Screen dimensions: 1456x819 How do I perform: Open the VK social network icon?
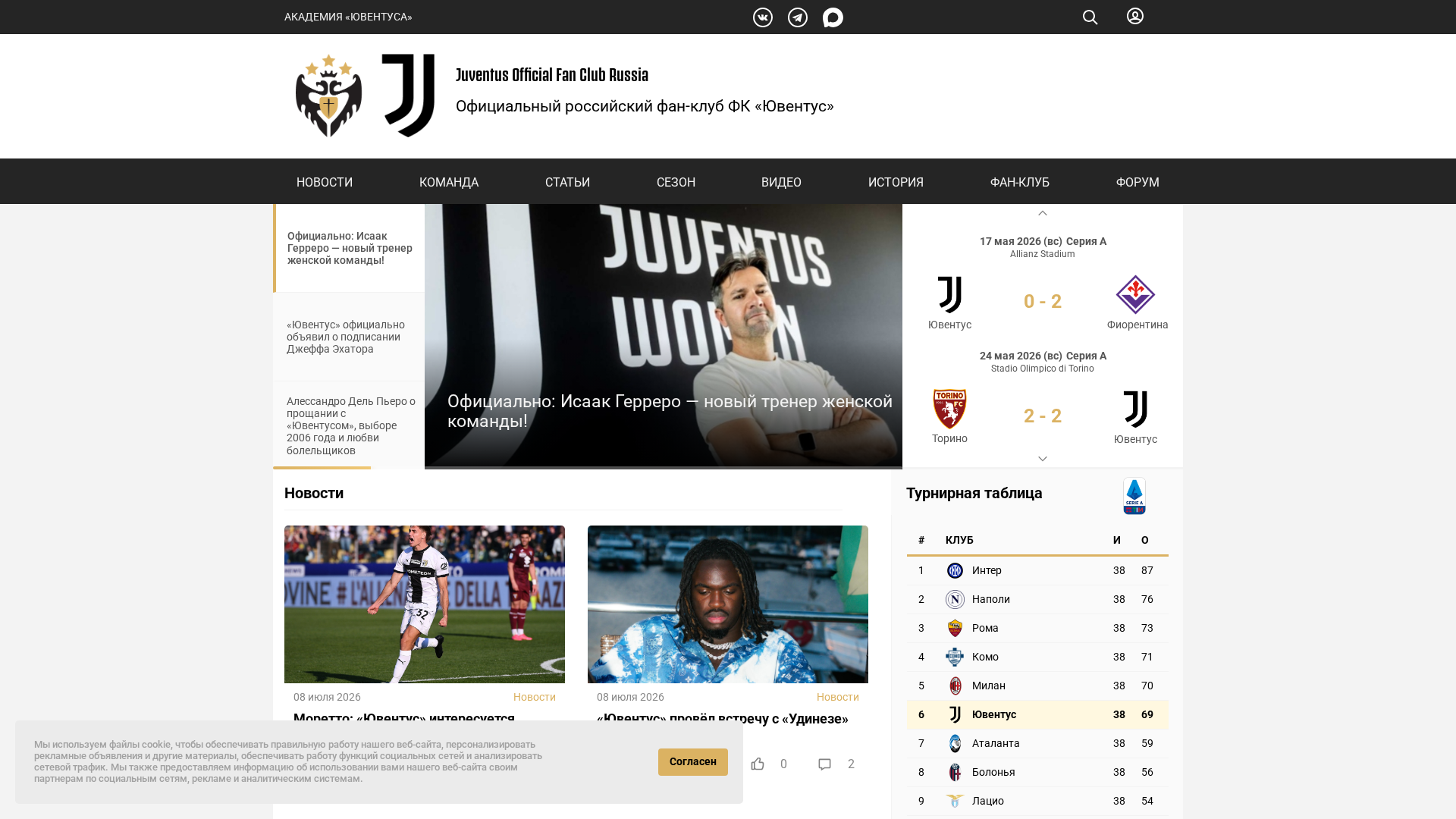coord(763,17)
